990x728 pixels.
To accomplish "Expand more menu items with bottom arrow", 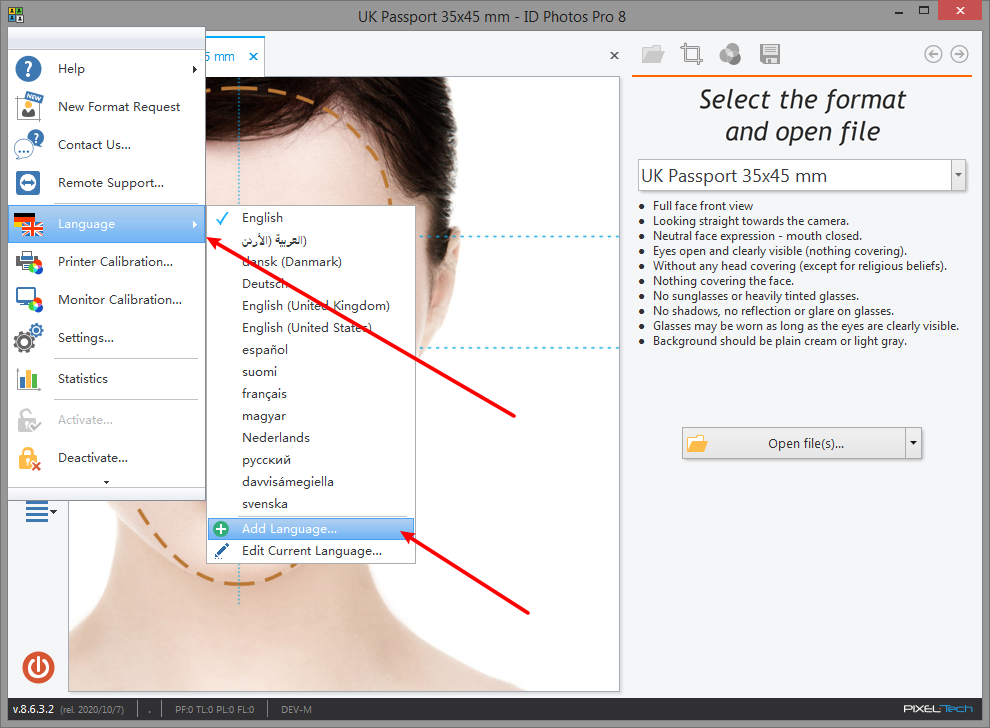I will (x=107, y=482).
